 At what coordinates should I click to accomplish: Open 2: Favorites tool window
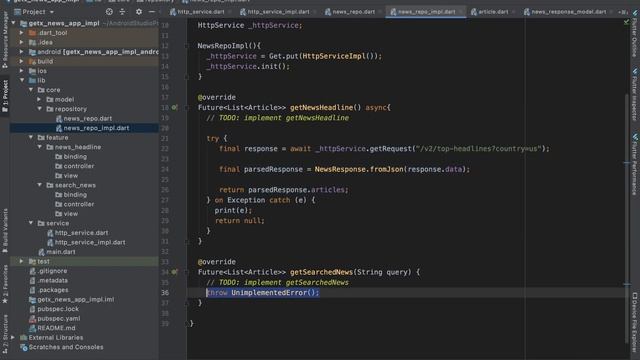(5, 284)
